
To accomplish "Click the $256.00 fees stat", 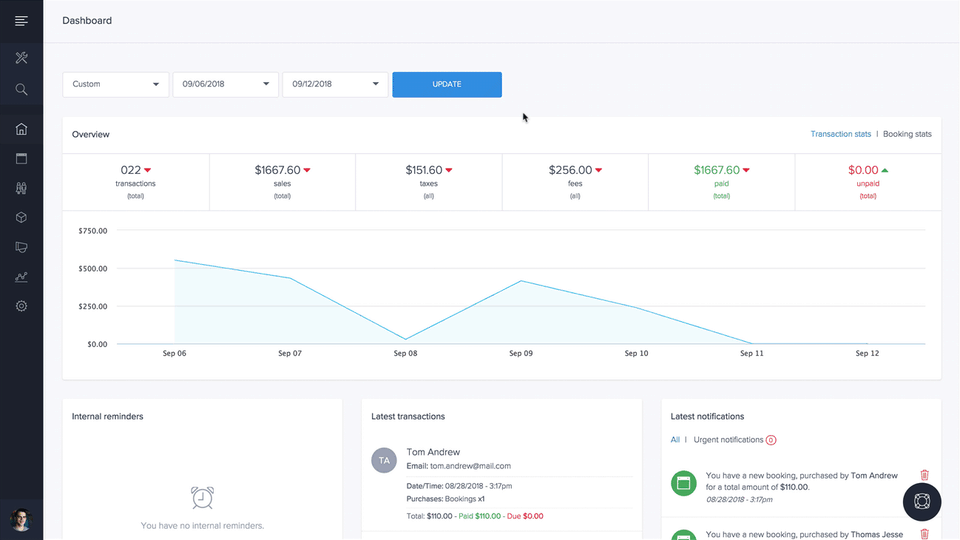I will (x=575, y=182).
